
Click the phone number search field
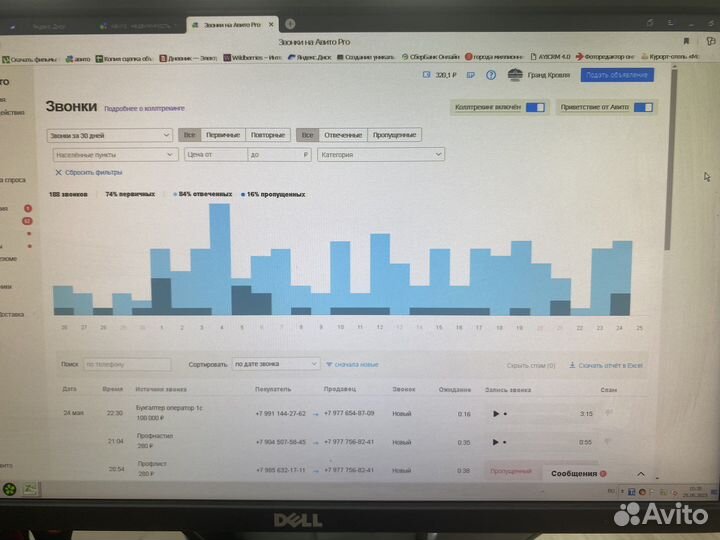pyautogui.click(x=126, y=365)
